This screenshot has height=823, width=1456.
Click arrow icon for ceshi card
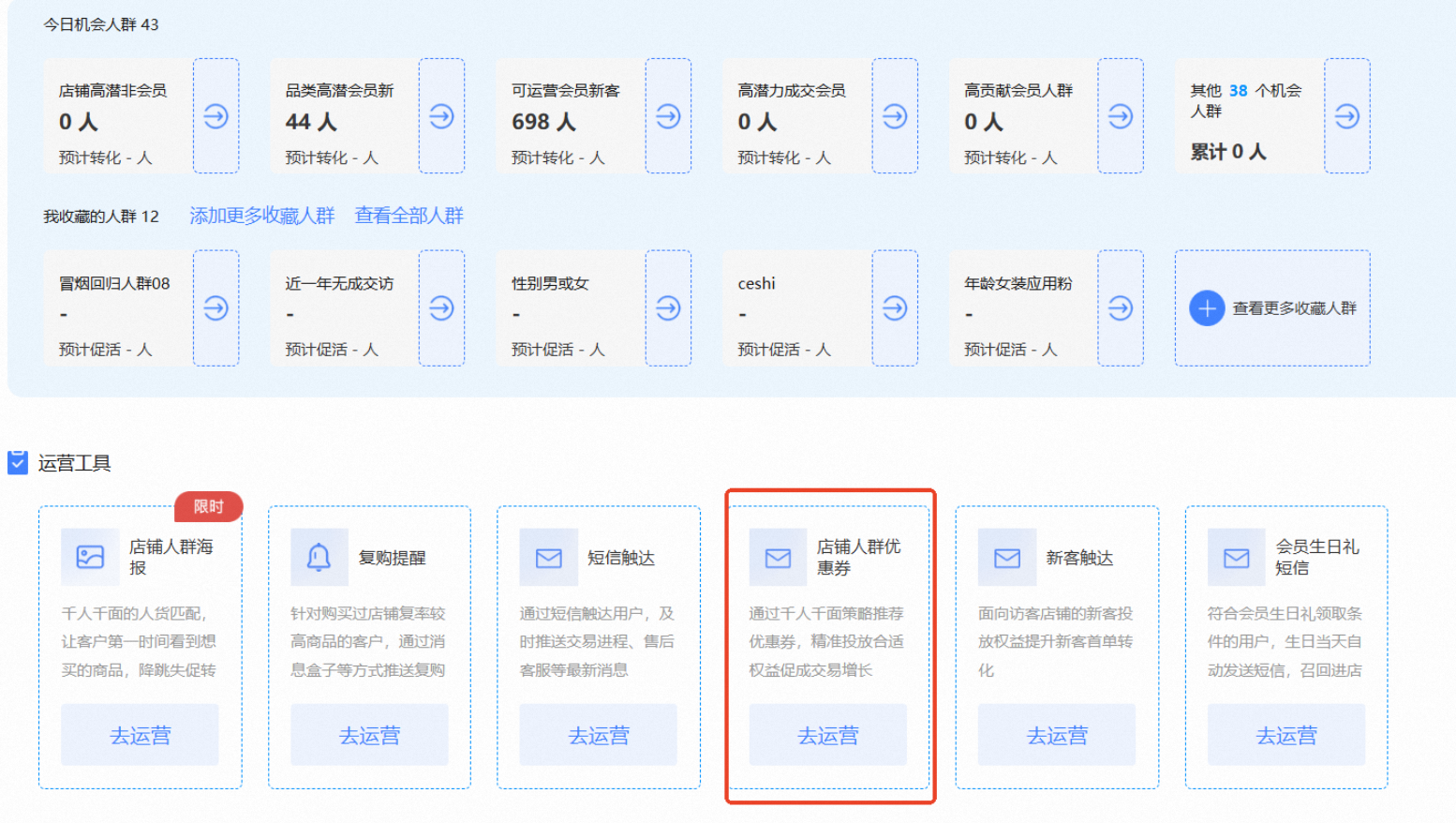[895, 307]
